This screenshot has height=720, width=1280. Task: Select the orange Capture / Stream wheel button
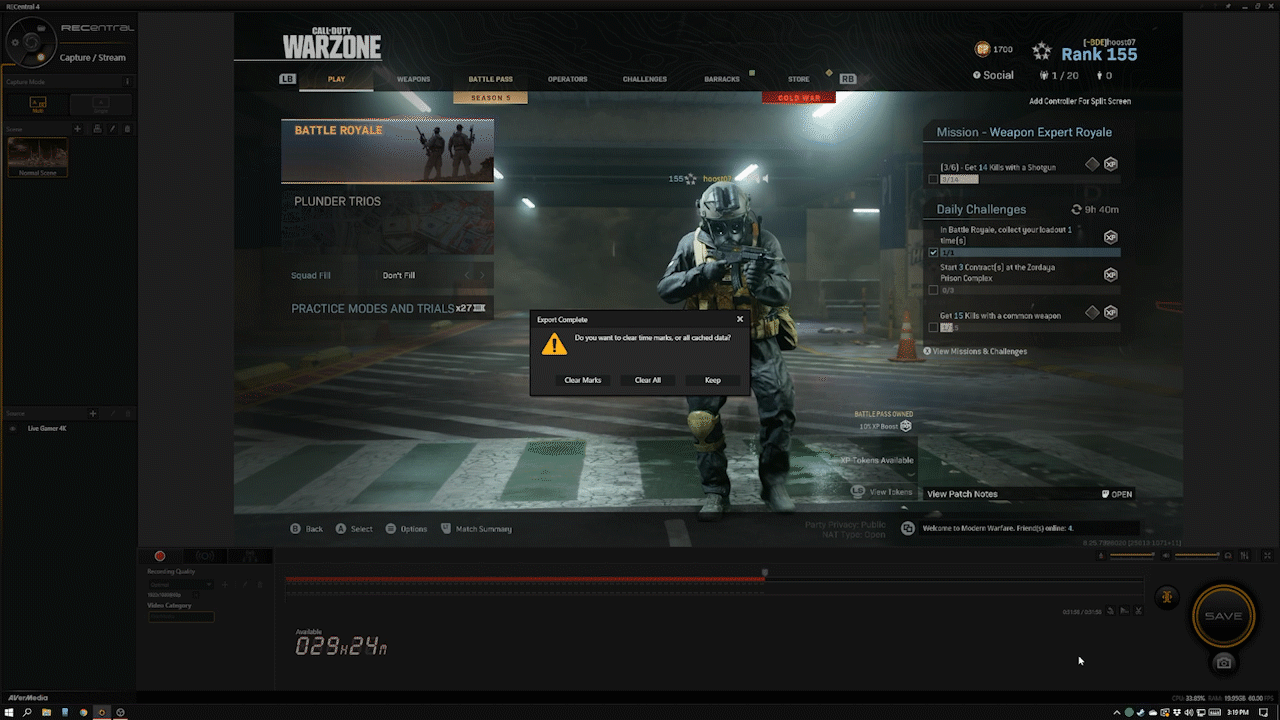pos(41,57)
